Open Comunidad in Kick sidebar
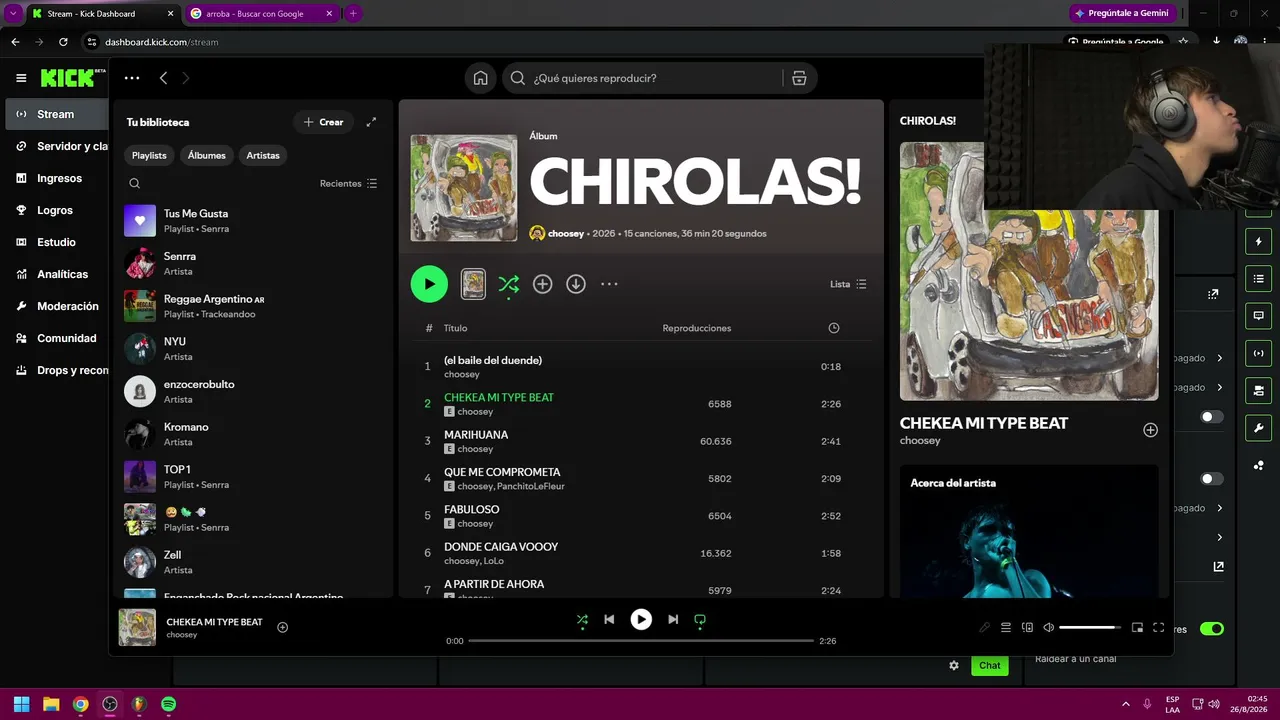The width and height of the screenshot is (1280, 720). tap(57, 338)
